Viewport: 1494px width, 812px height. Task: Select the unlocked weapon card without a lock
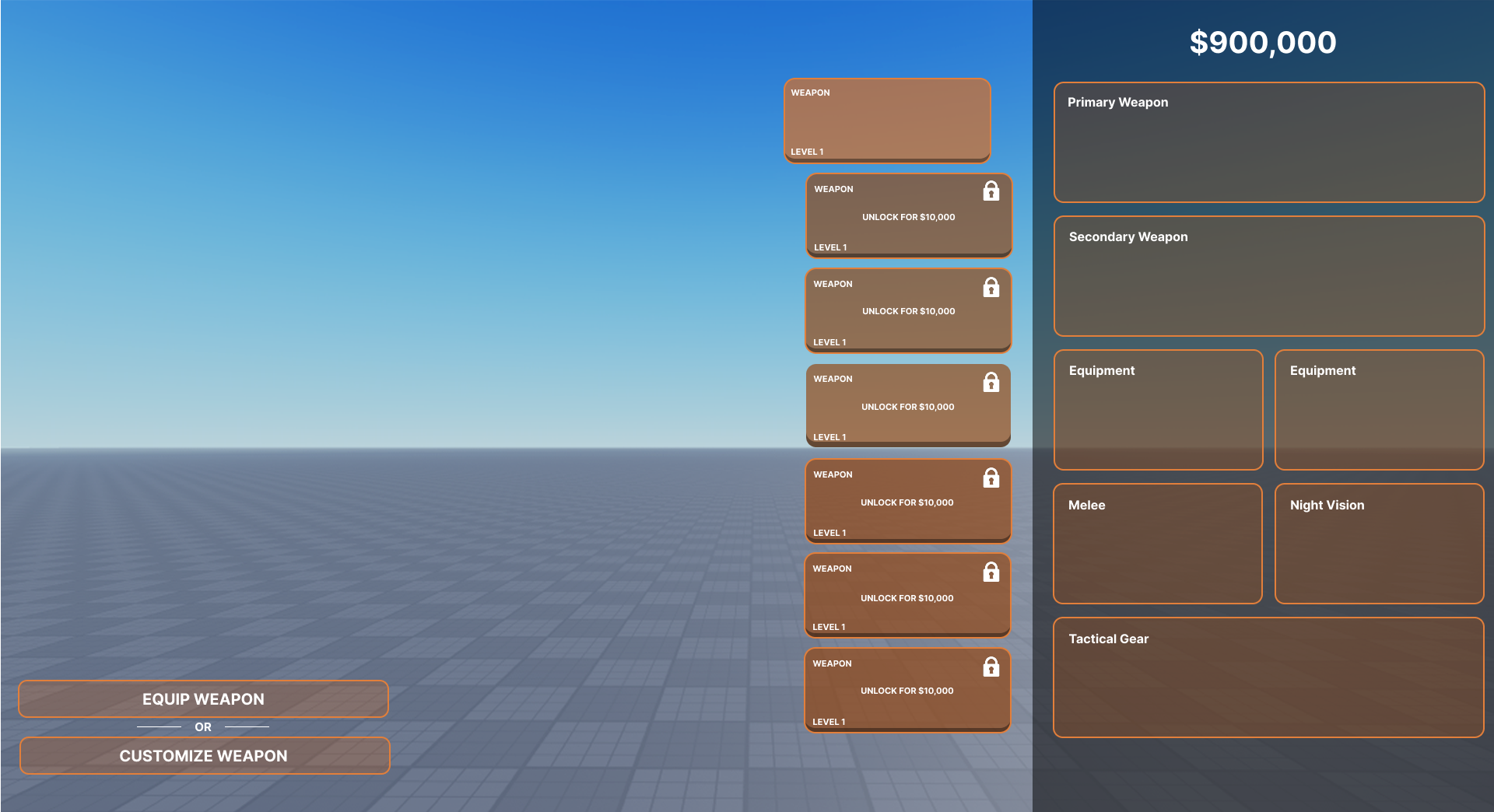(x=887, y=121)
